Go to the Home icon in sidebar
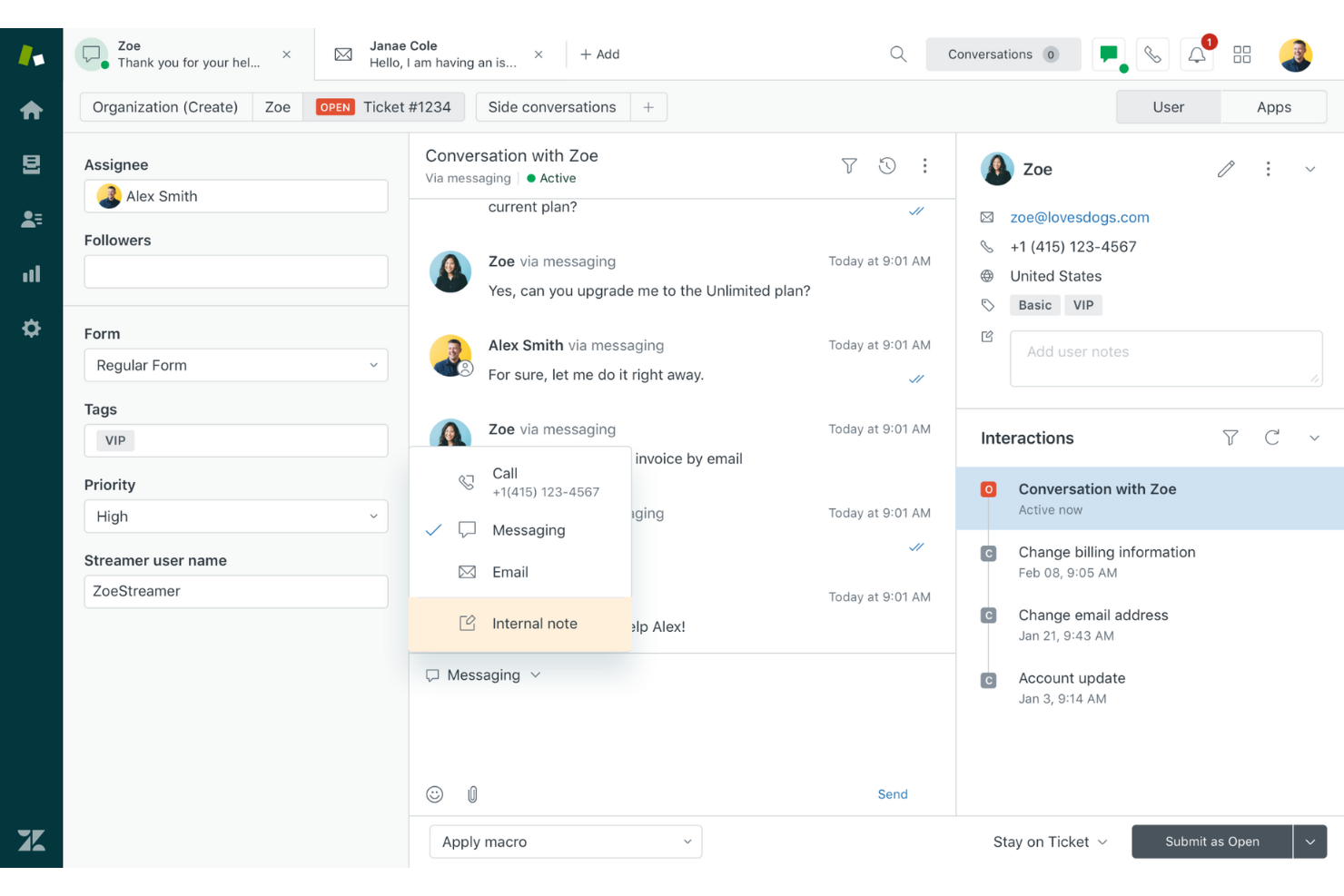 tap(31, 110)
